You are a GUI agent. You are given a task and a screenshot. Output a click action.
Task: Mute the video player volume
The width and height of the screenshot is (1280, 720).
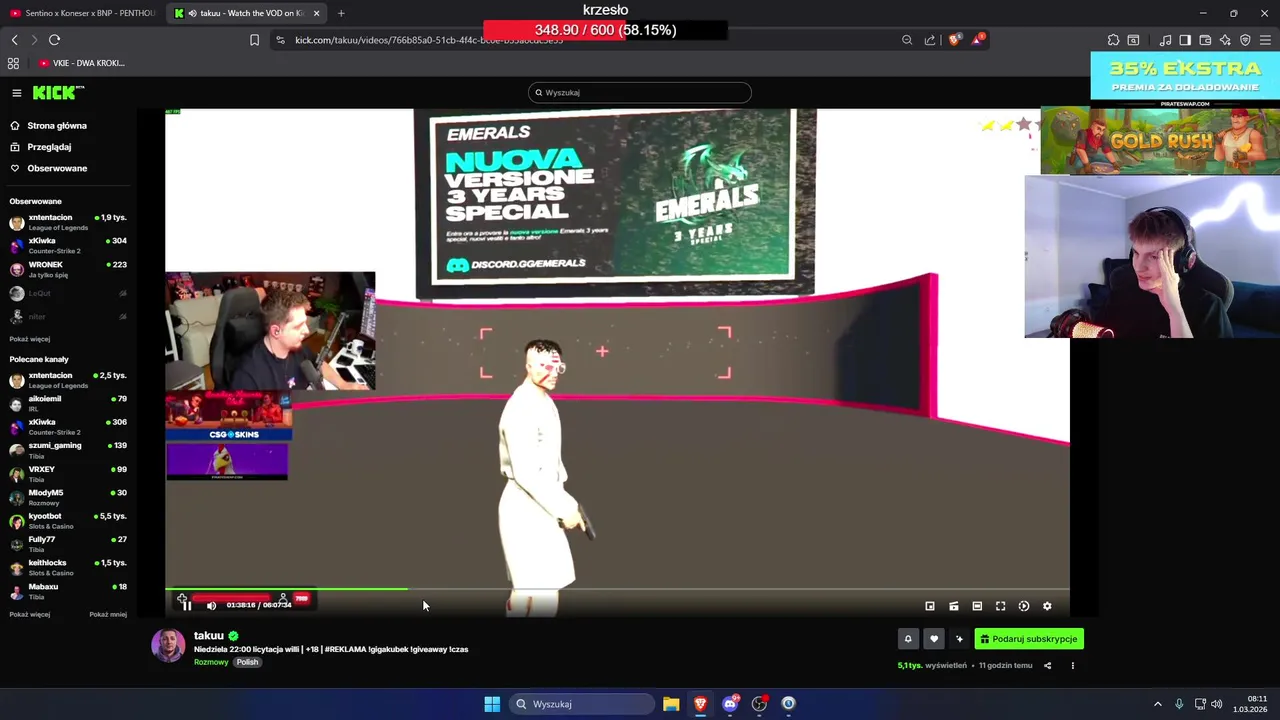[x=211, y=605]
